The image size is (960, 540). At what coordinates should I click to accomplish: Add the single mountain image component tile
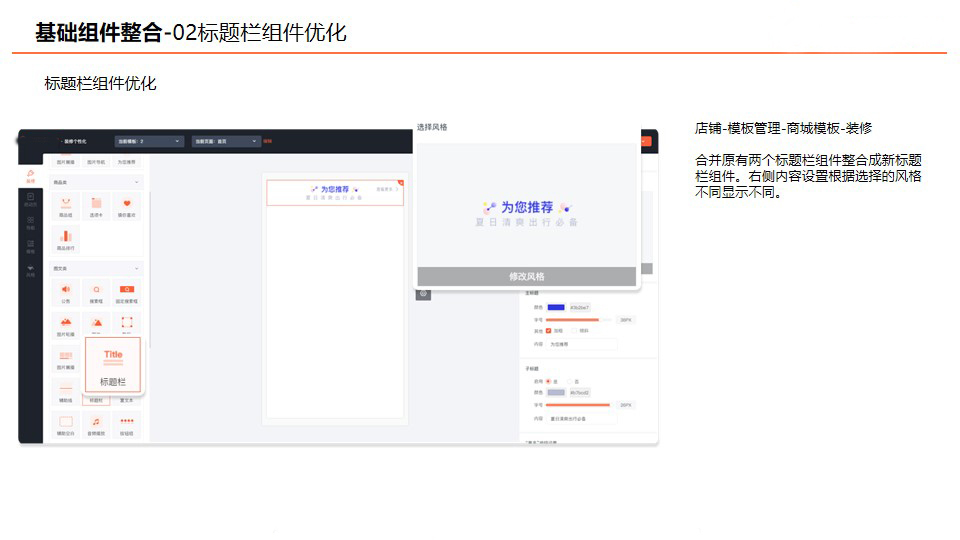tap(96, 324)
